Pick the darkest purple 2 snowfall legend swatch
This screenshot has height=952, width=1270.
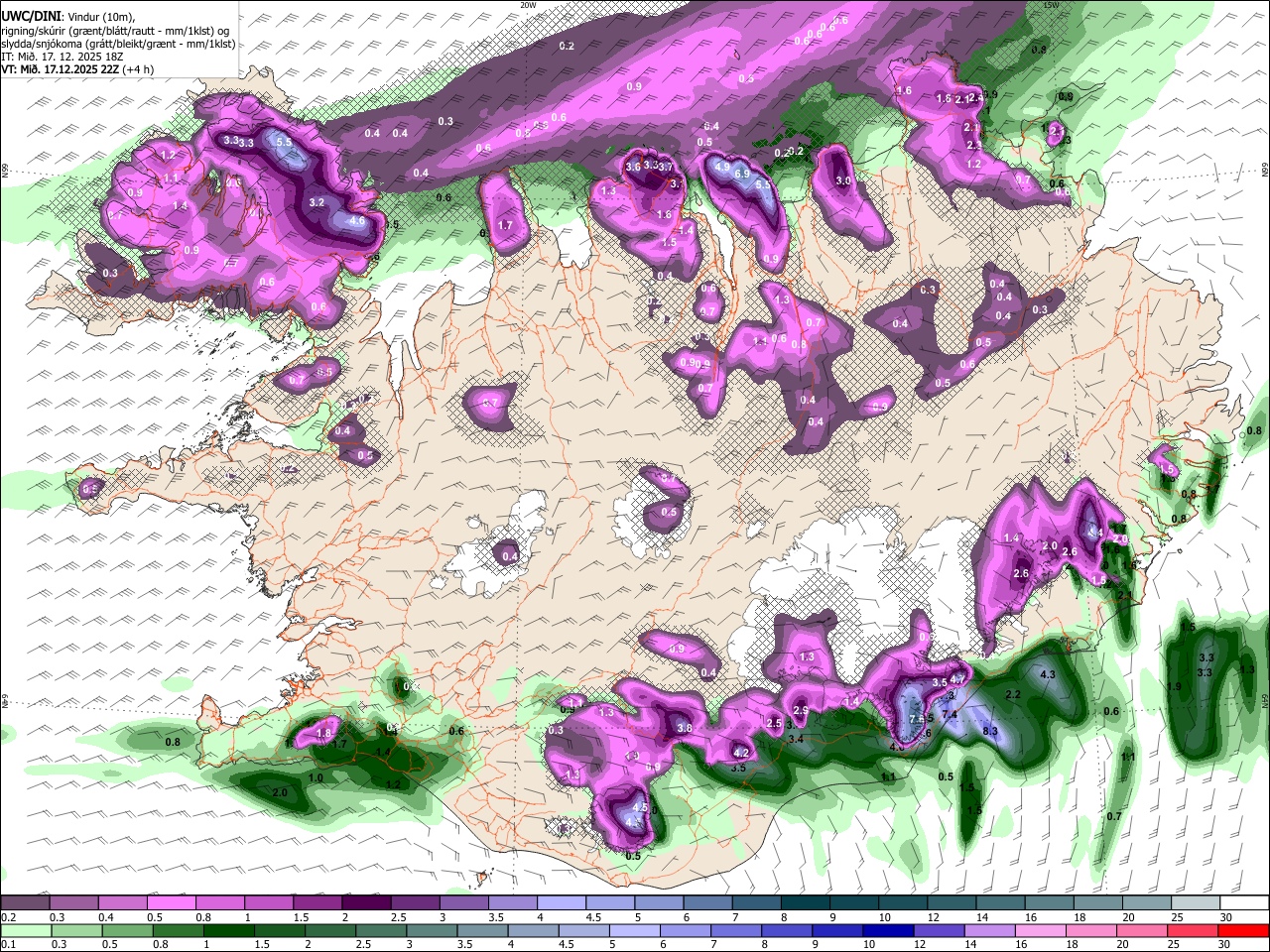pos(366,902)
